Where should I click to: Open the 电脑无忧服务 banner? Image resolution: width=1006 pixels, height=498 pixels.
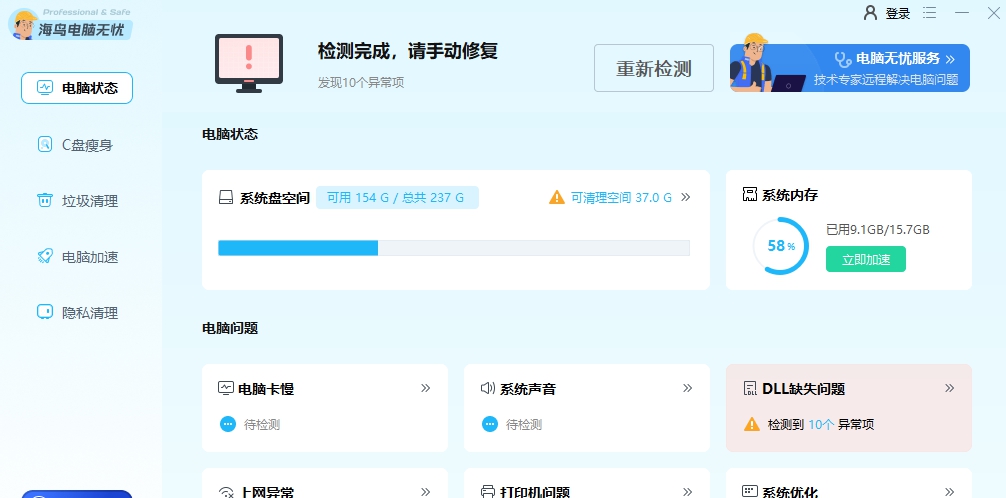click(x=849, y=68)
